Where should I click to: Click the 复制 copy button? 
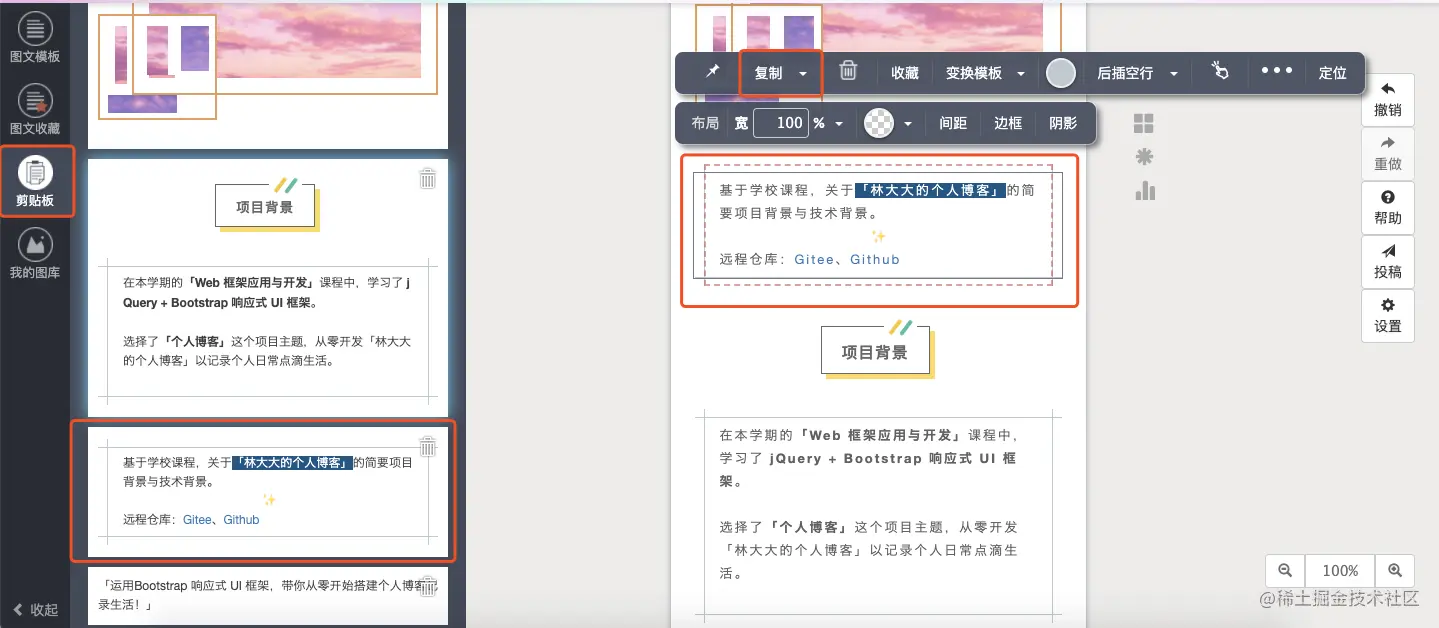[768, 73]
